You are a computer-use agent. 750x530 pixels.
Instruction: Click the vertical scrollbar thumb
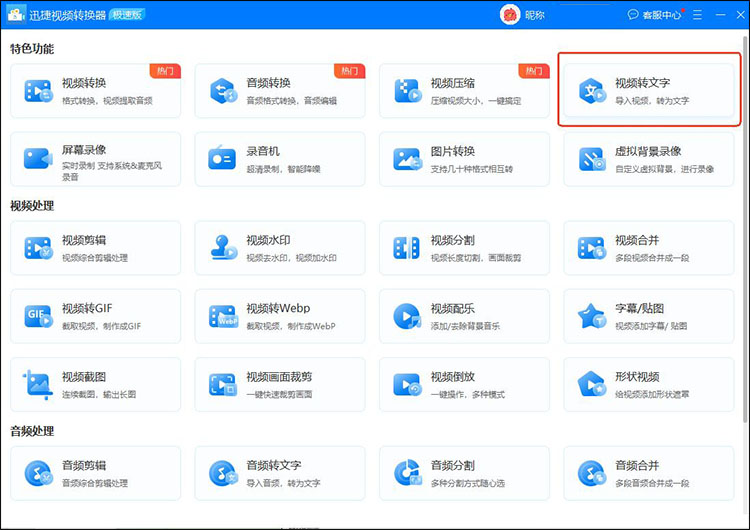pyautogui.click(x=746, y=230)
